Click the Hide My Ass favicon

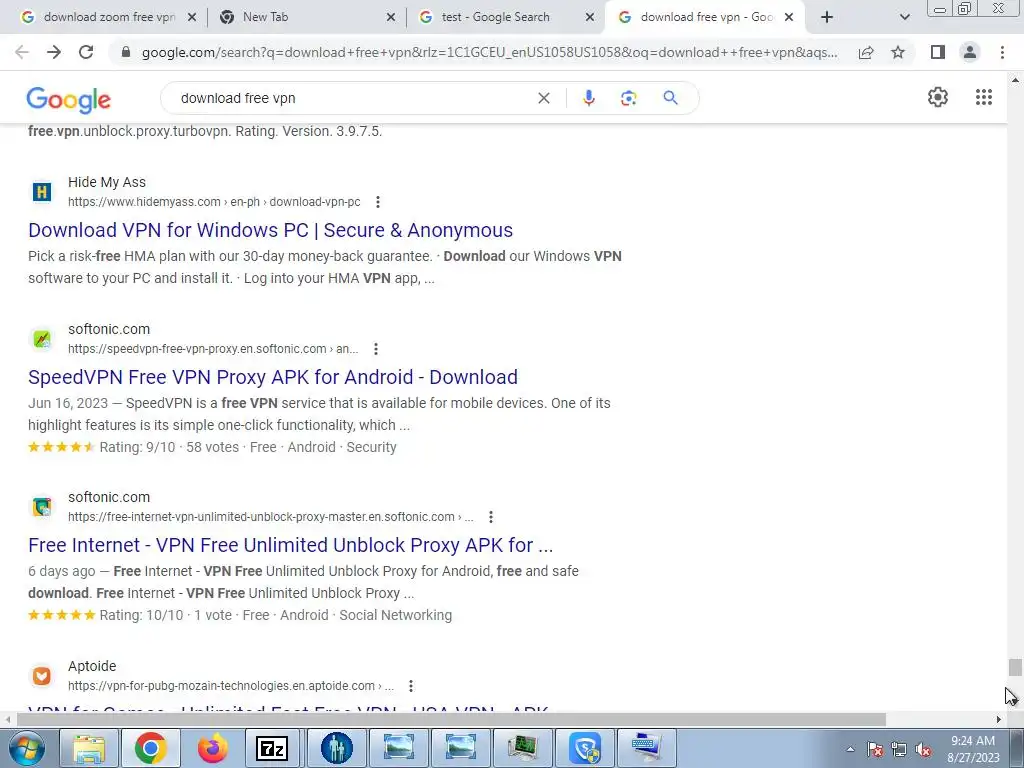click(42, 191)
